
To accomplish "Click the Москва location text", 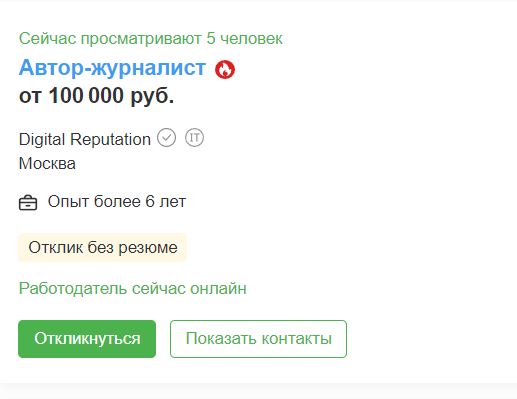I will coord(47,163).
